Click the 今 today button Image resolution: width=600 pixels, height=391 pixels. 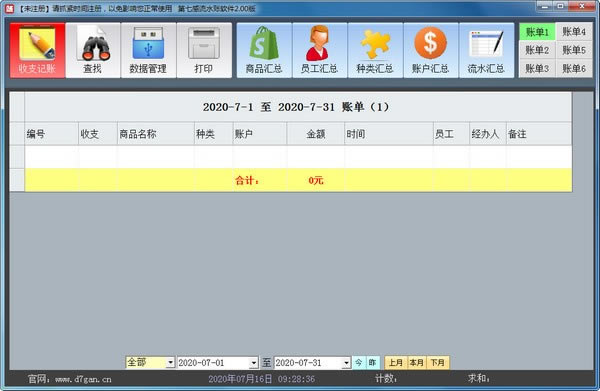point(359,362)
